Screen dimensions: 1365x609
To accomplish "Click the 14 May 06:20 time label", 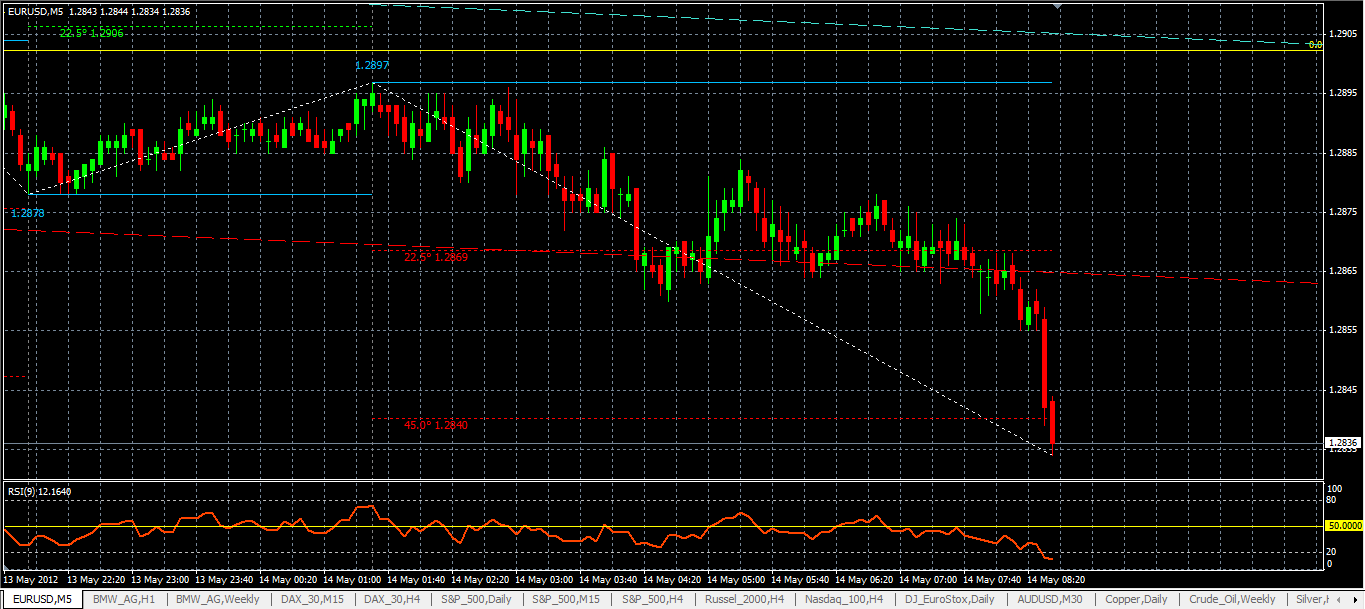I will [864, 580].
